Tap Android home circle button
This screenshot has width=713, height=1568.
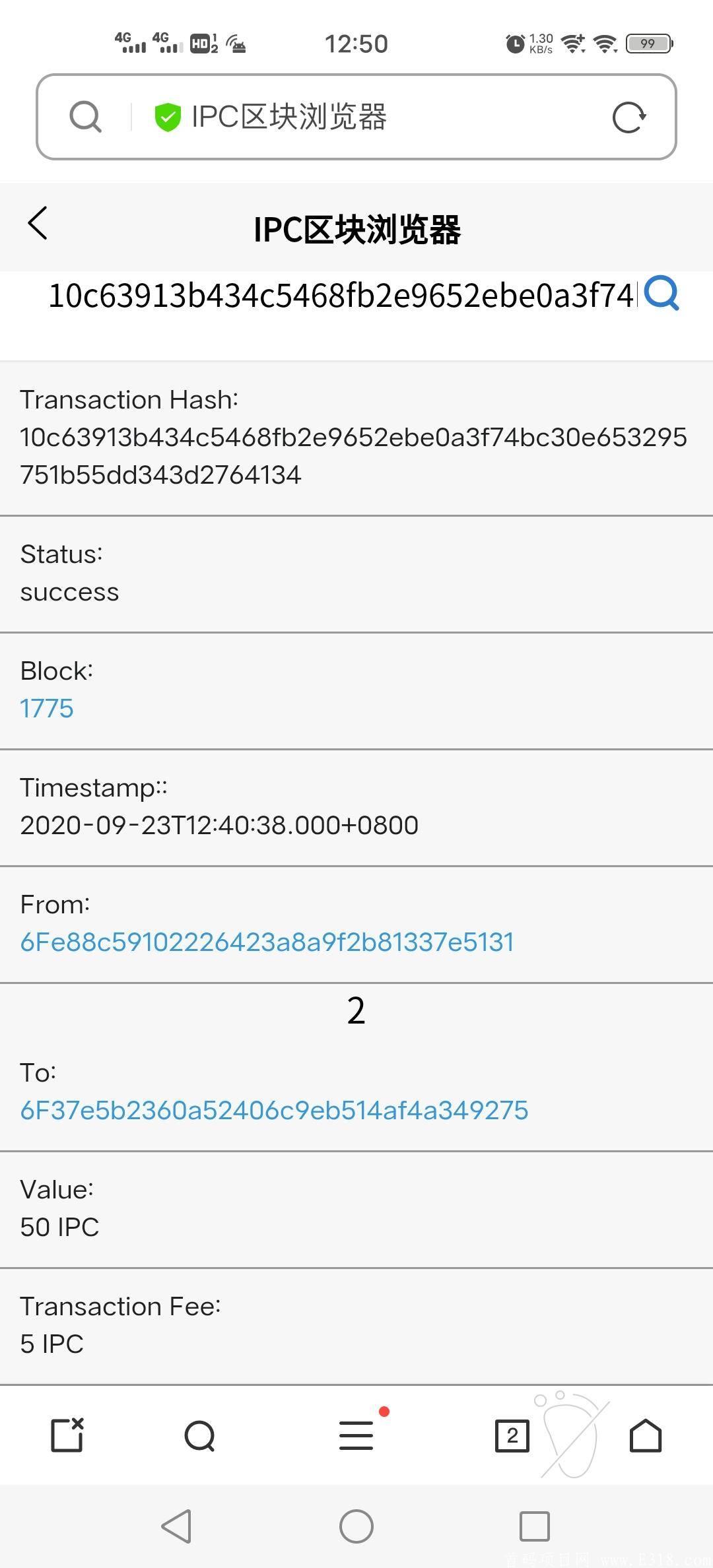[x=356, y=1526]
